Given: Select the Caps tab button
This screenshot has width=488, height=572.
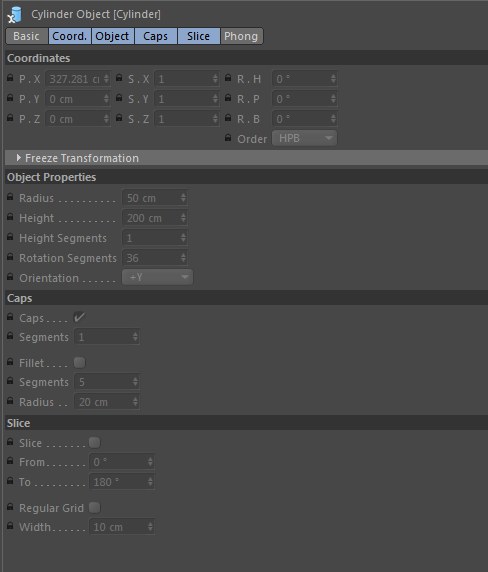Looking at the screenshot, I should [156, 36].
